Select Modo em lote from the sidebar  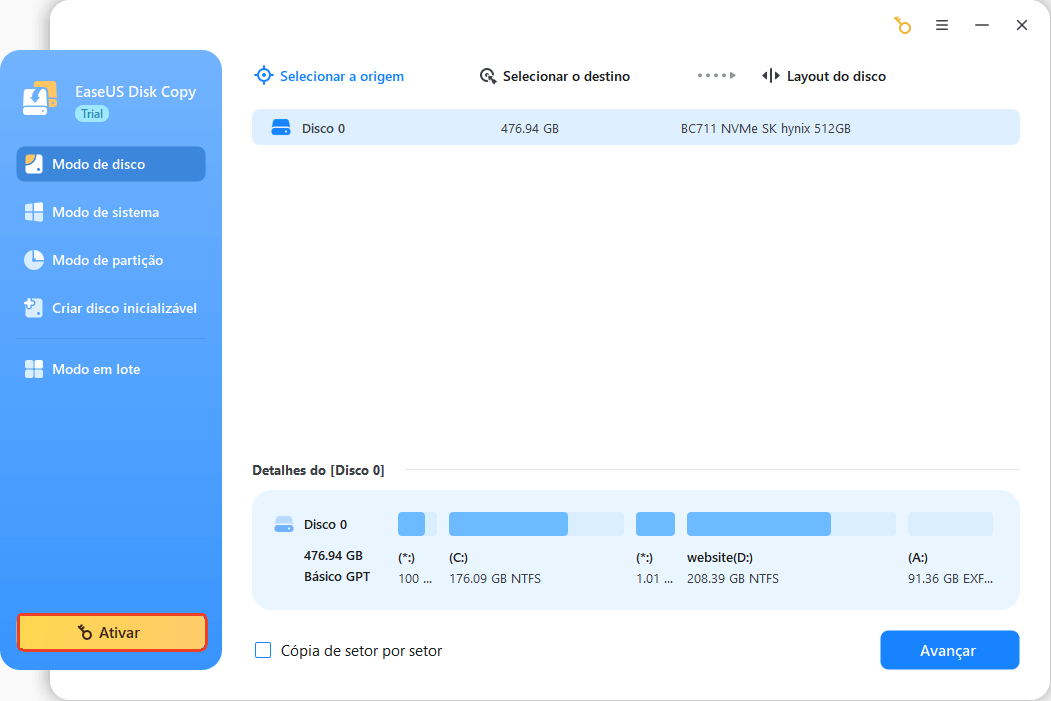pos(94,369)
